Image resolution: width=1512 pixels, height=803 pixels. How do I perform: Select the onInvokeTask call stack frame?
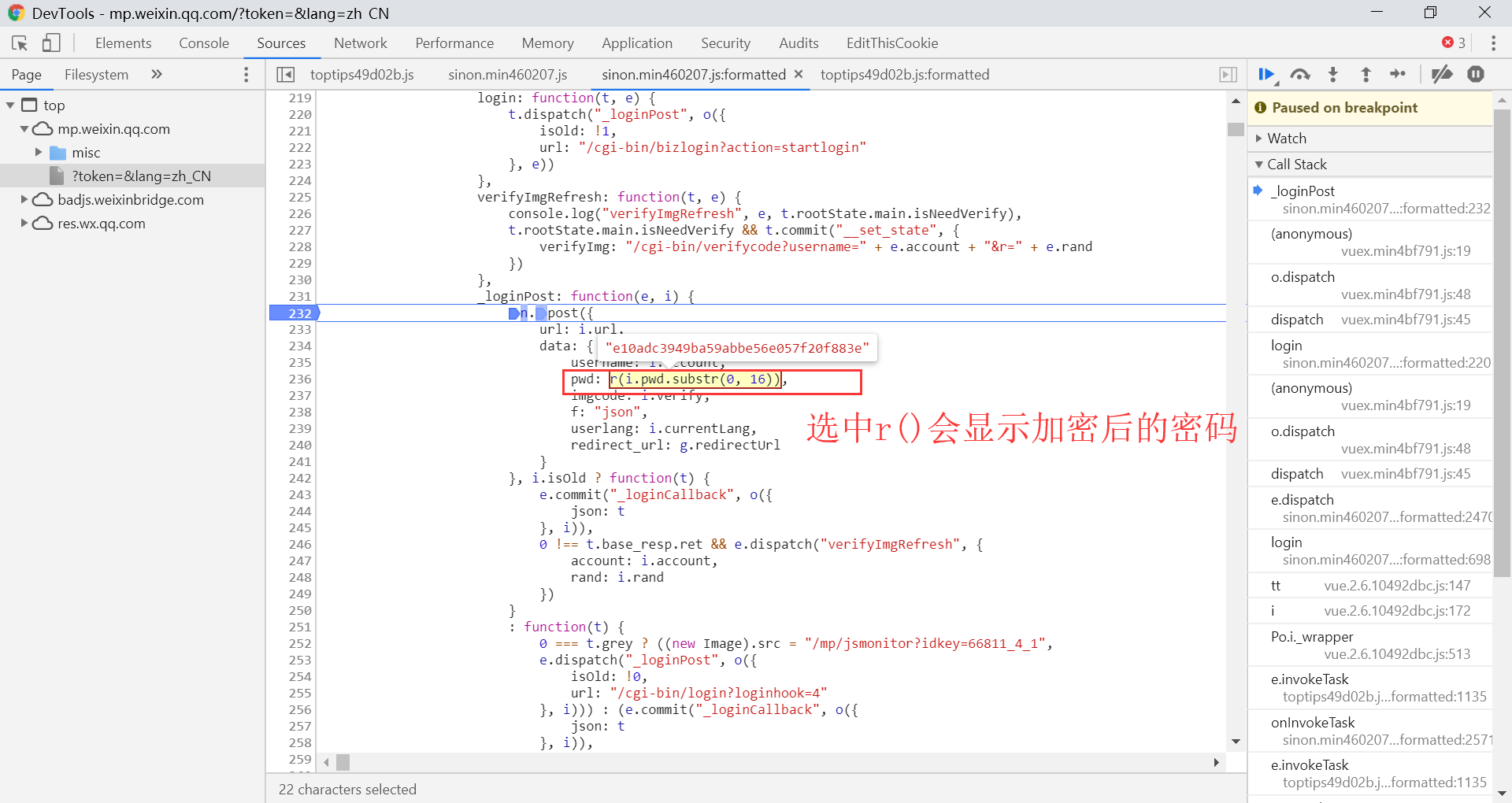coord(1370,731)
